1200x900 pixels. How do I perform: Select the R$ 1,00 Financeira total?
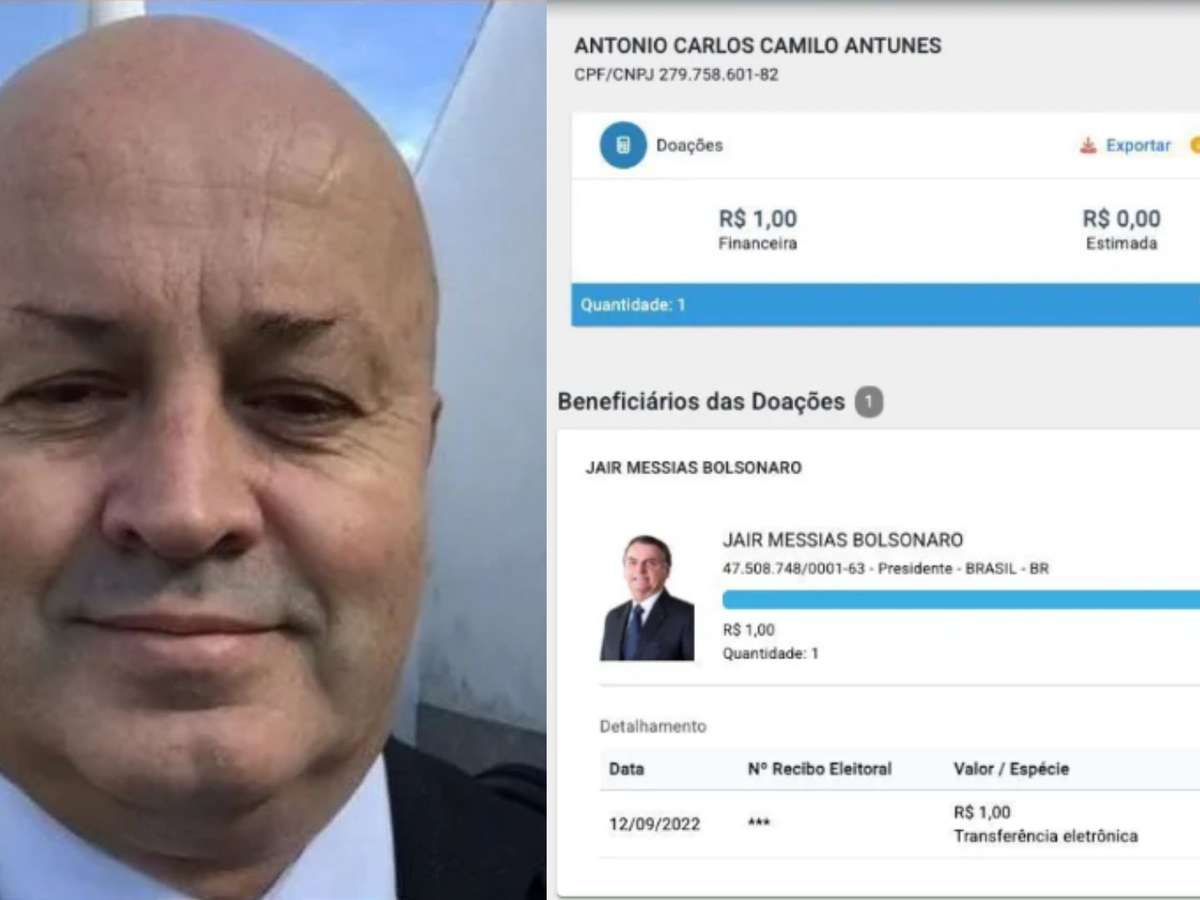point(757,229)
